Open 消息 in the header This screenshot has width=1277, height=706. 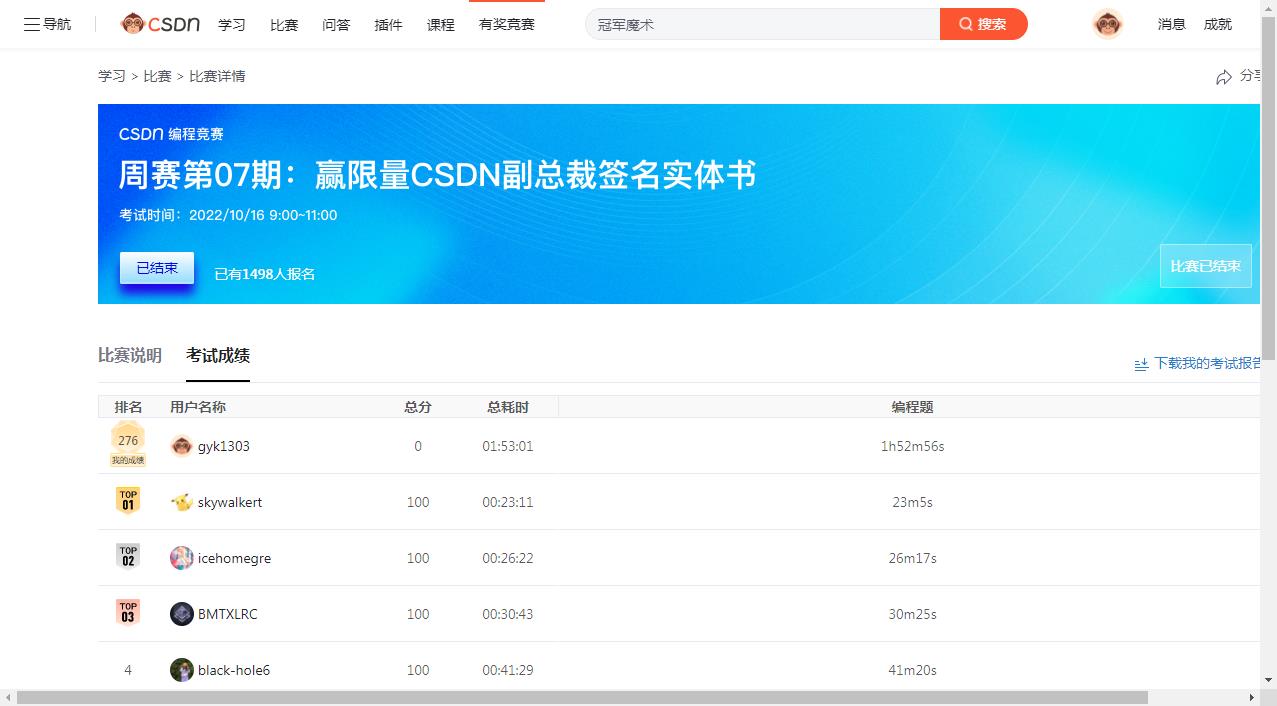pyautogui.click(x=1172, y=24)
